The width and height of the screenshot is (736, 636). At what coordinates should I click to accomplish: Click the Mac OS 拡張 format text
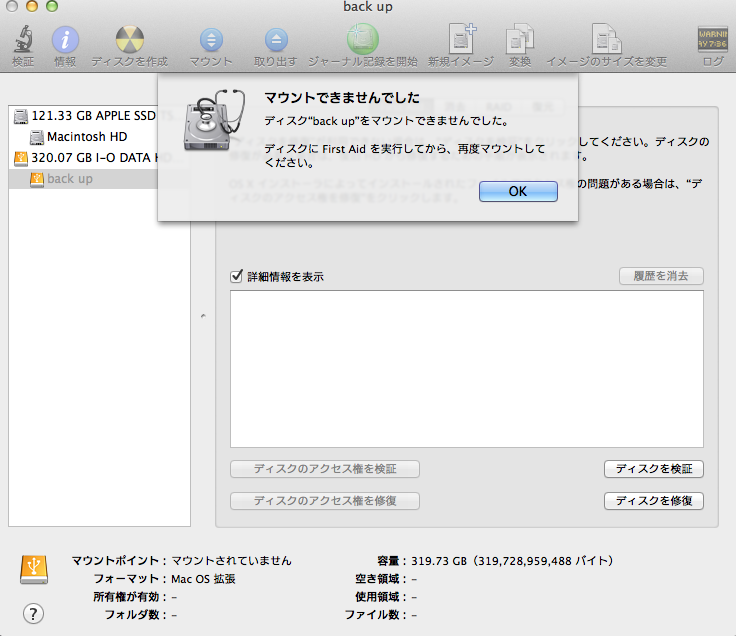coord(203,579)
